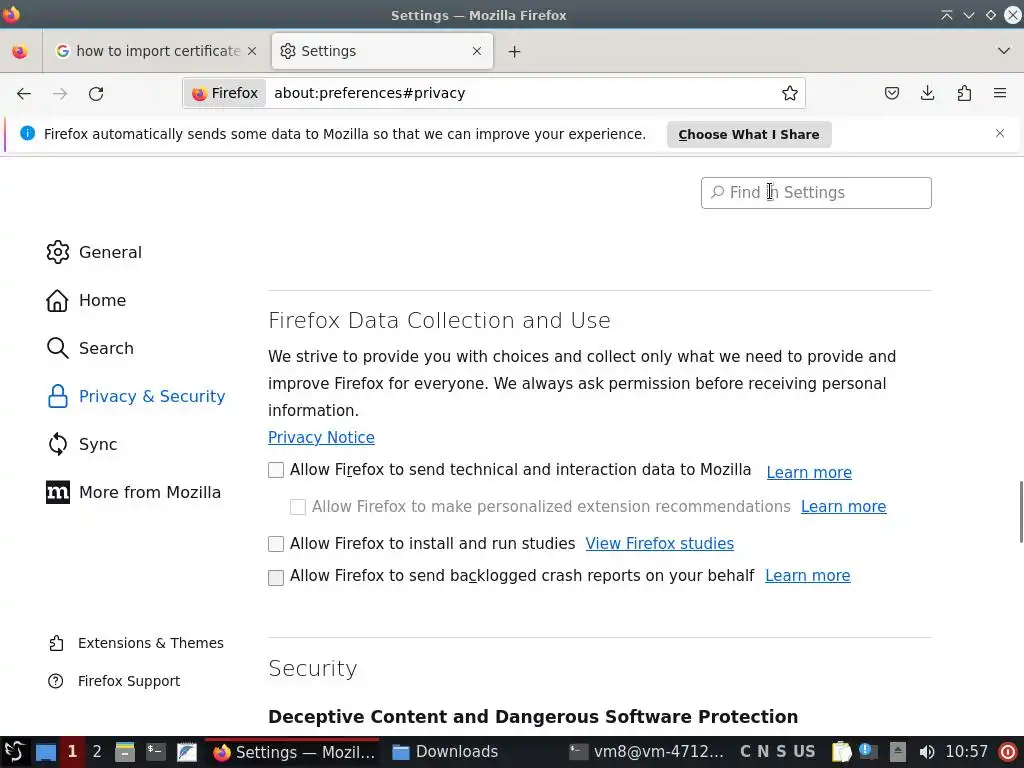
Task: Open a new tab with plus icon
Action: pos(514,51)
